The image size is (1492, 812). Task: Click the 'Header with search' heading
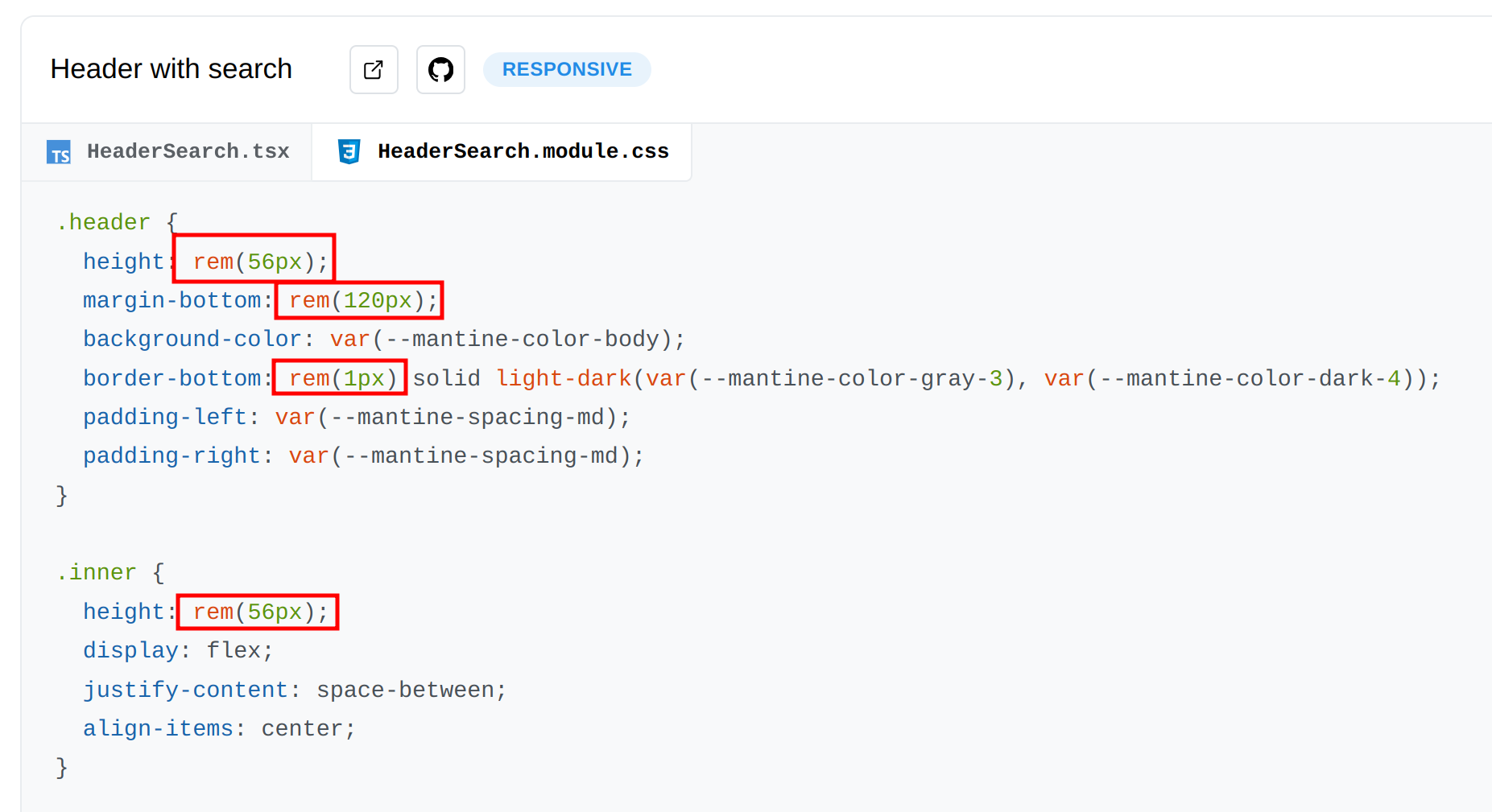coord(171,69)
